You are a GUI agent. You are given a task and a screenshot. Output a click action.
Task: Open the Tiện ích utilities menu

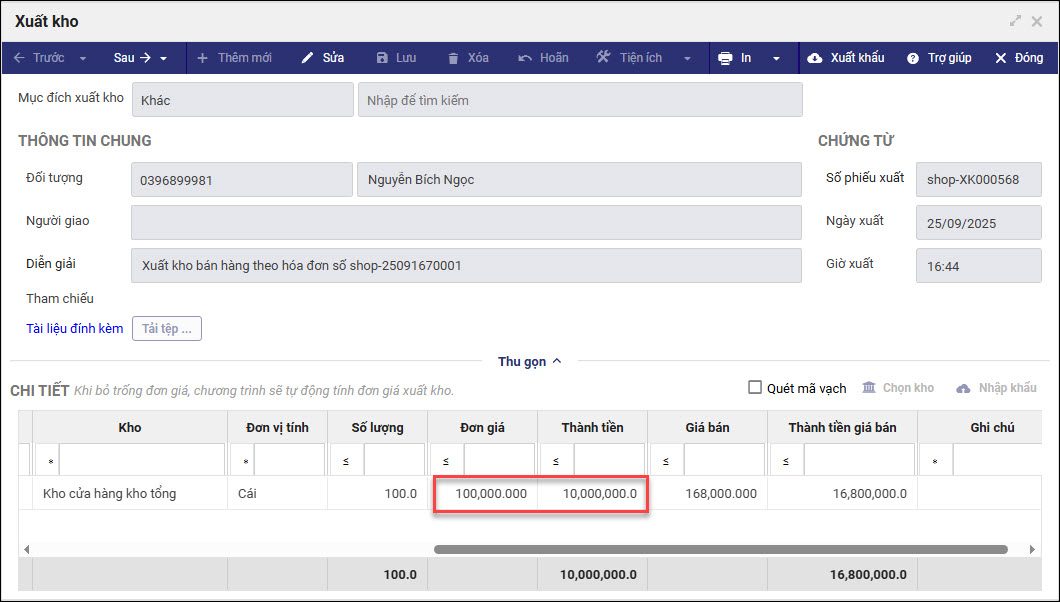coord(630,58)
